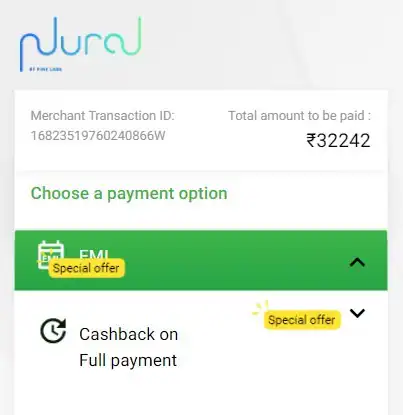Screen dimensions: 403x415
Task: Click the EMI calendar icon
Action: [x=51, y=255]
